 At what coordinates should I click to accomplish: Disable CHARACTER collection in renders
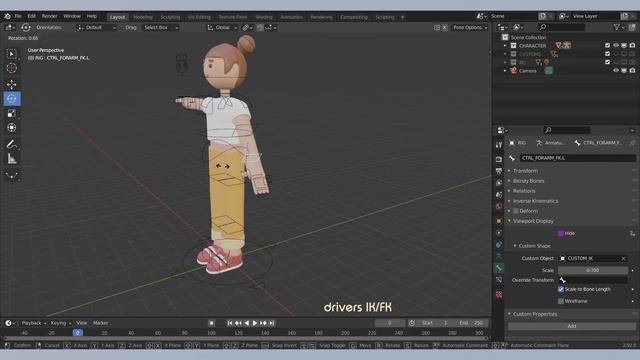632,45
